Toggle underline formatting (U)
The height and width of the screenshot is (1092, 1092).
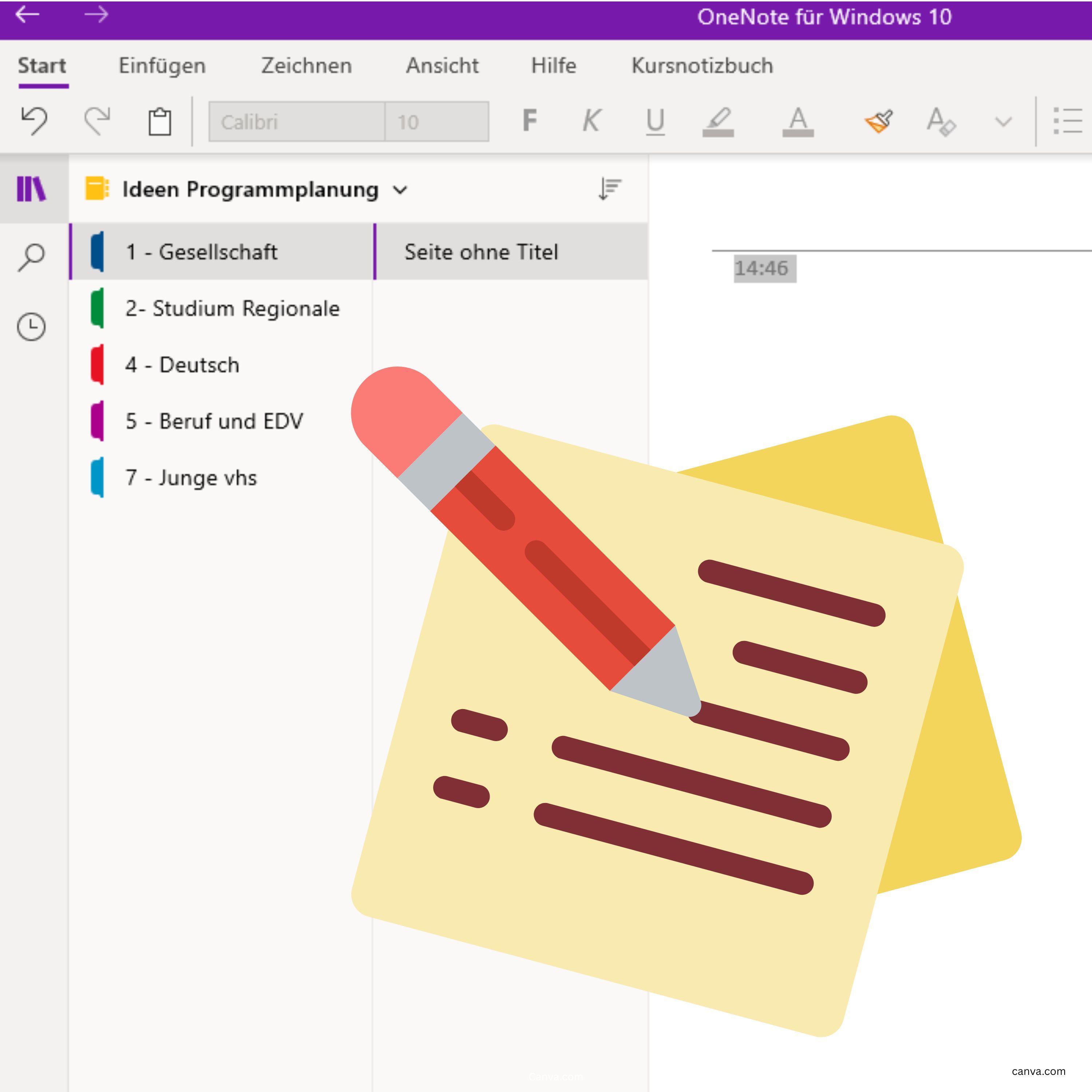(x=654, y=121)
